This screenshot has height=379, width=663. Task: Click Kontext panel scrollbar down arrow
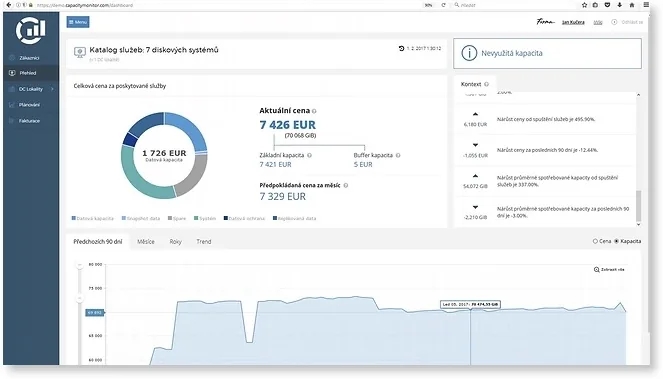point(638,225)
